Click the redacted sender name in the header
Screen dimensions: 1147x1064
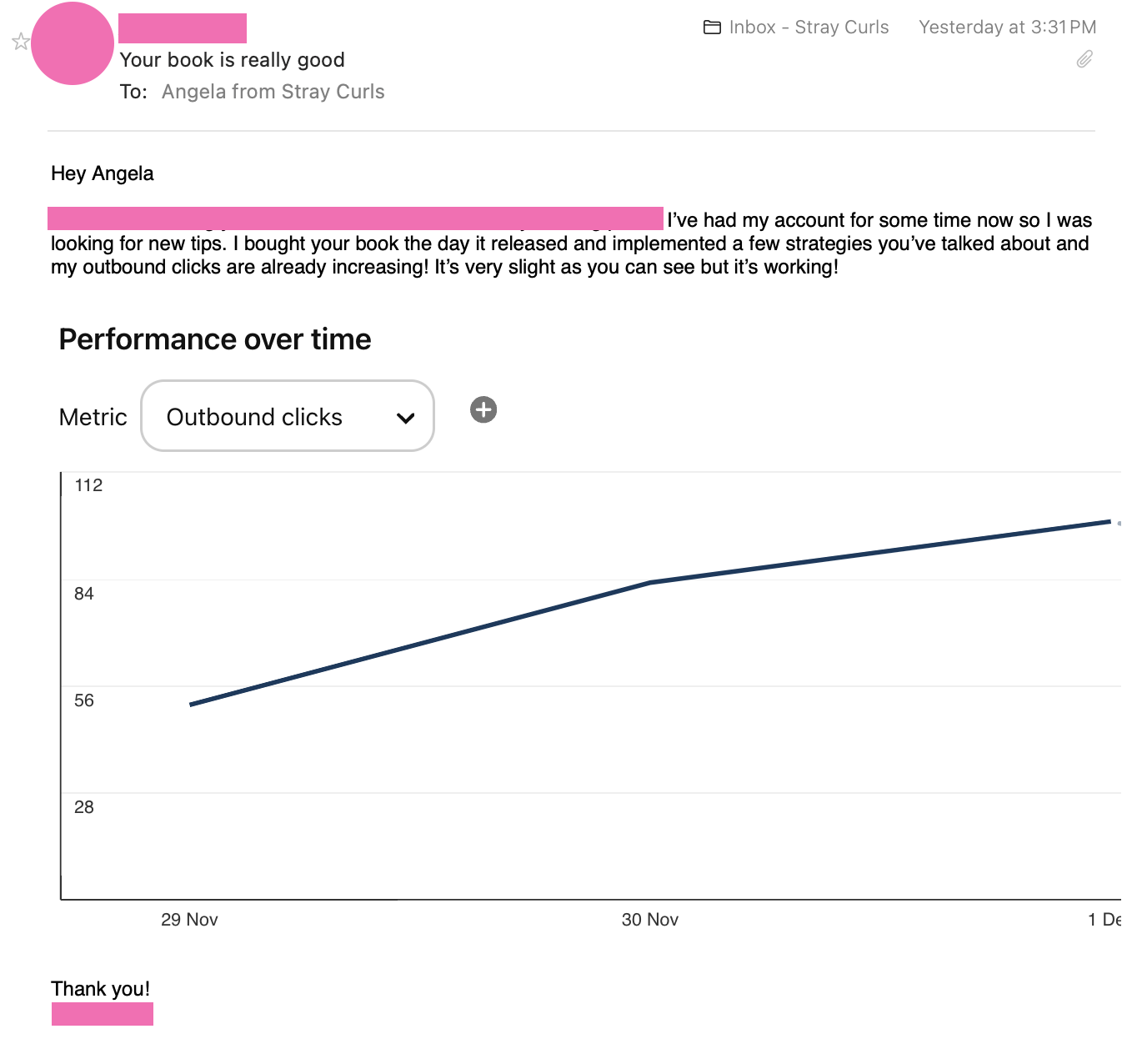pyautogui.click(x=183, y=28)
